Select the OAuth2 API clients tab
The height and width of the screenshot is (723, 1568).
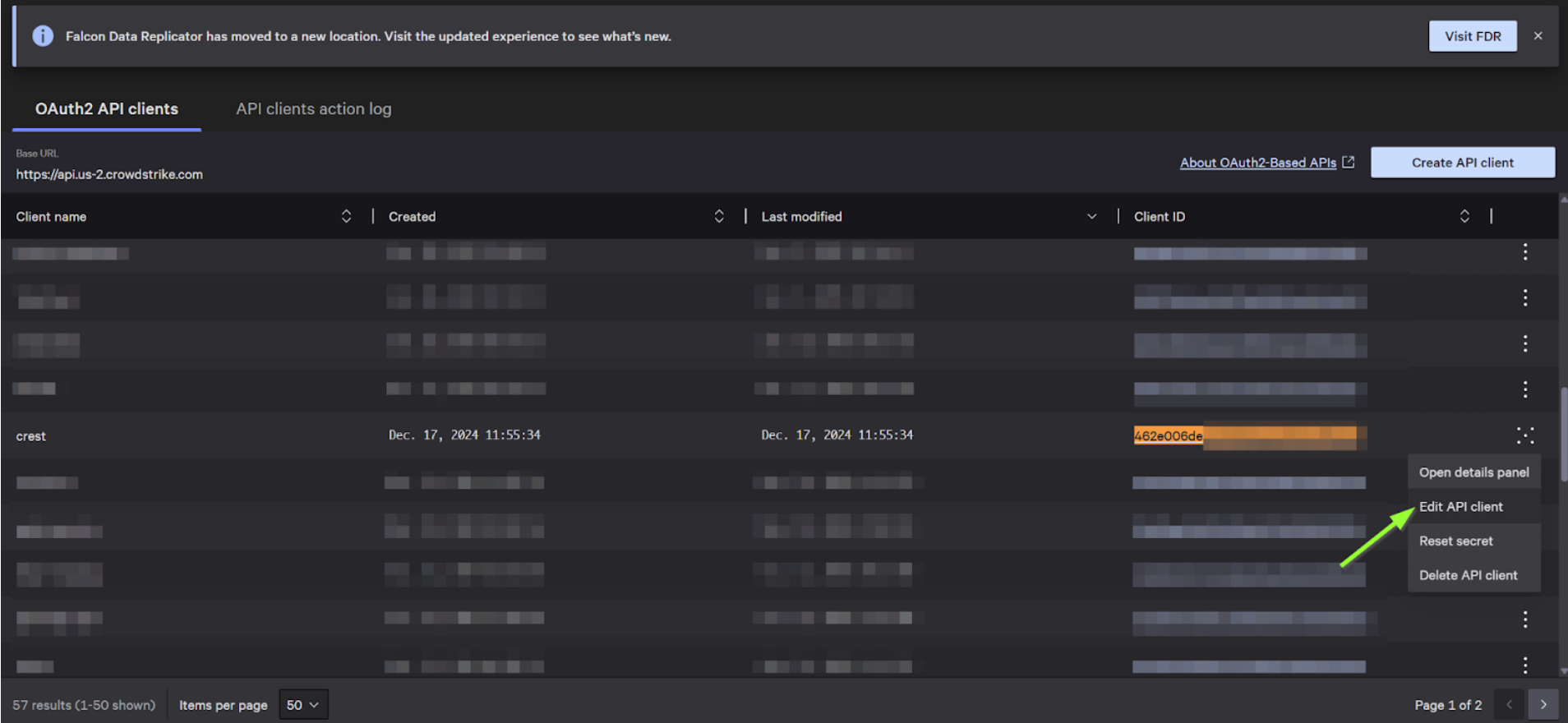(107, 108)
